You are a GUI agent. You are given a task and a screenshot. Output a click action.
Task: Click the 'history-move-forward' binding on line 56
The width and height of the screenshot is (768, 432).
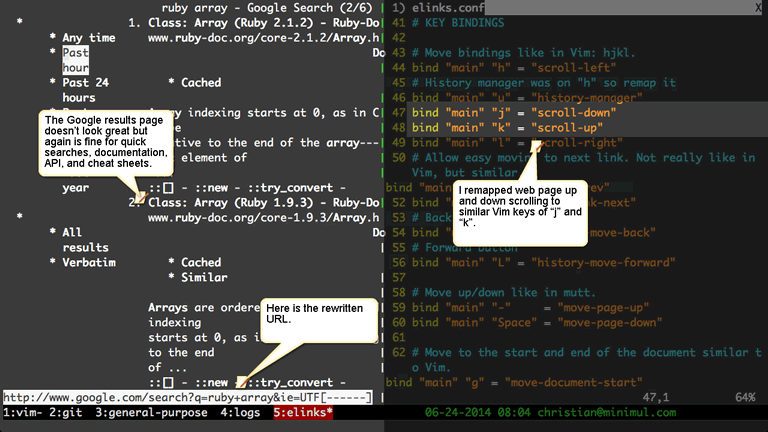[603, 262]
